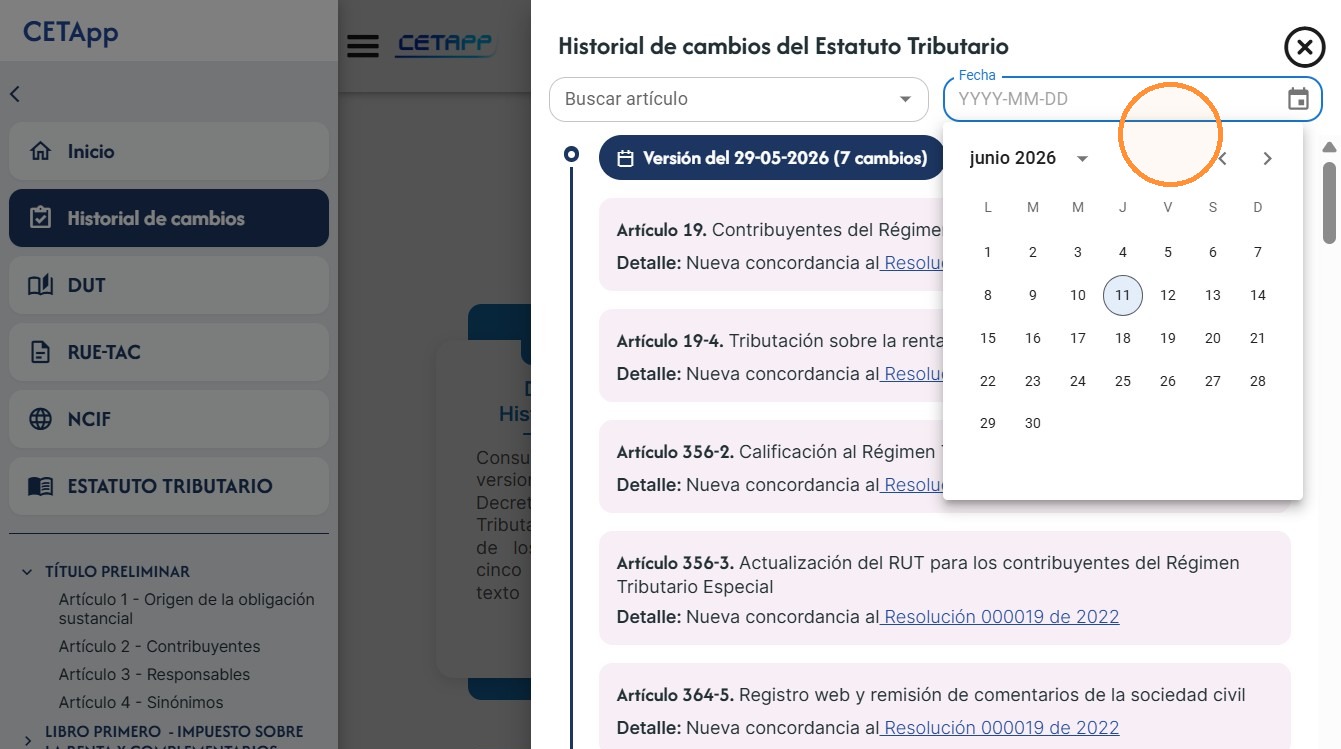
Task: Open Resolución 000019 link under Artículo 364-5
Action: pos(1000,728)
